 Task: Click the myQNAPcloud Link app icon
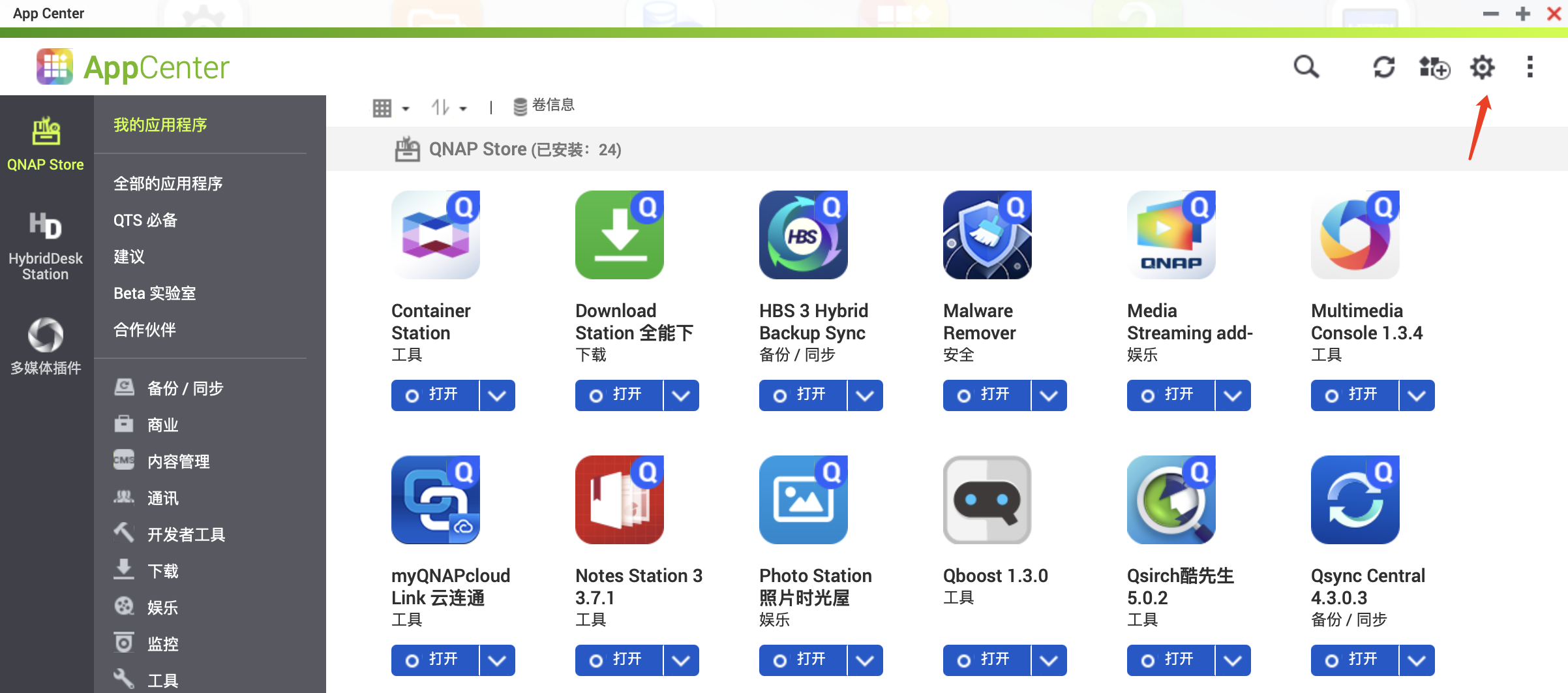436,500
